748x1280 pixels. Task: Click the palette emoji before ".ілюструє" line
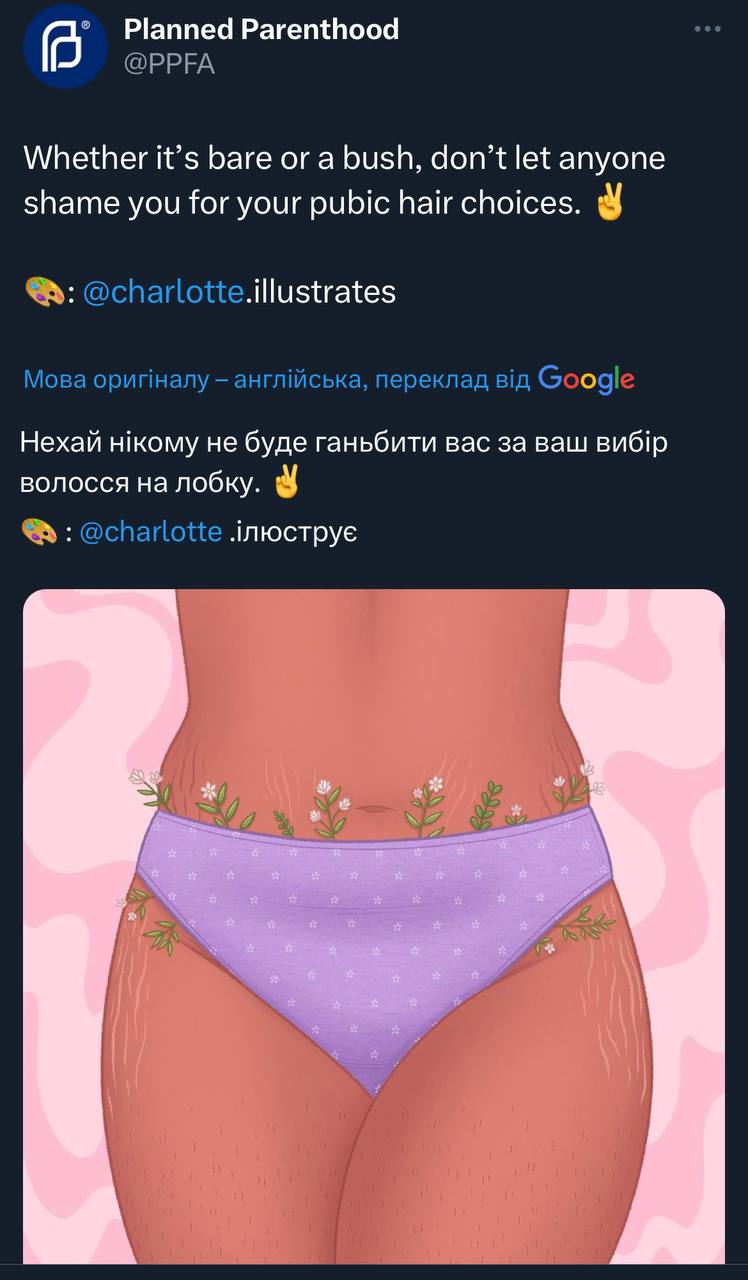(39, 531)
